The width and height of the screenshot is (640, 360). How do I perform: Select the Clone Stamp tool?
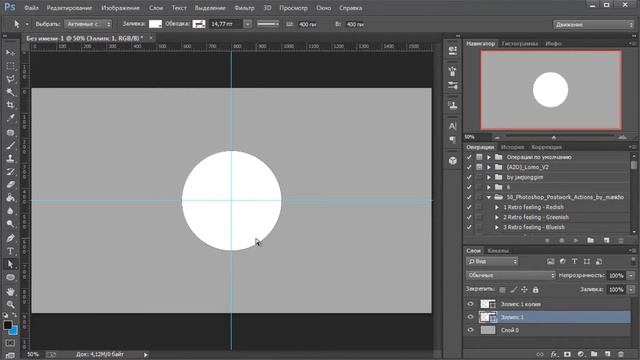pyautogui.click(x=11, y=158)
